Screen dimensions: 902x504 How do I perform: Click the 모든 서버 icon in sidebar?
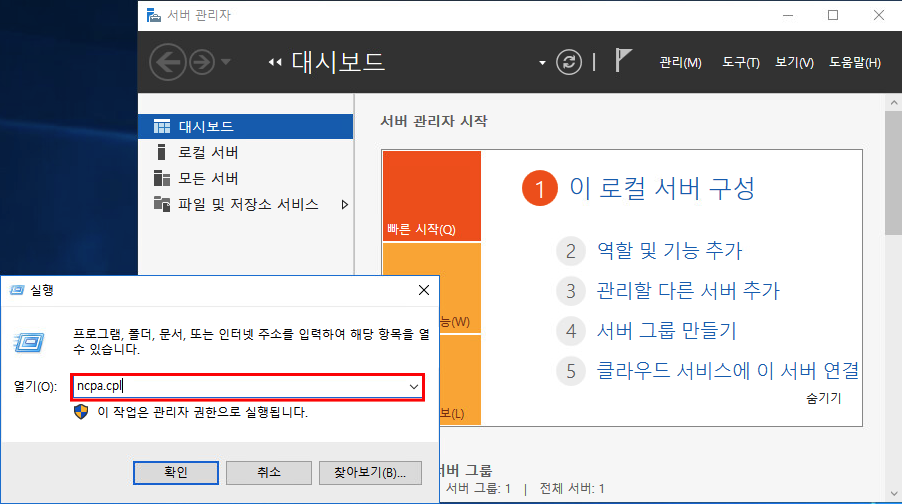tap(162, 178)
